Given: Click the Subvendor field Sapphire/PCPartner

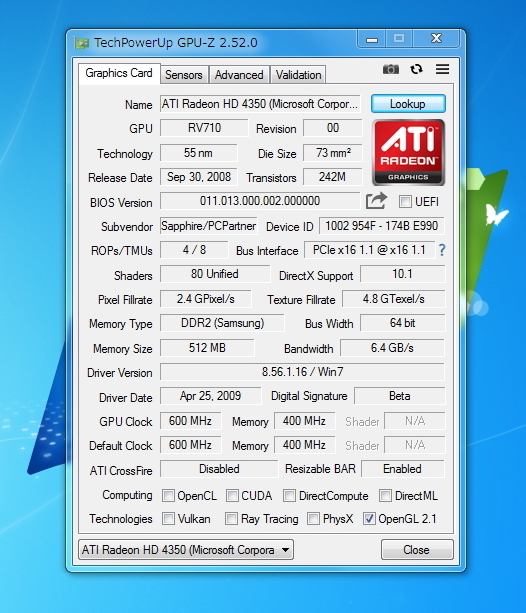Looking at the screenshot, I should click(x=209, y=226).
